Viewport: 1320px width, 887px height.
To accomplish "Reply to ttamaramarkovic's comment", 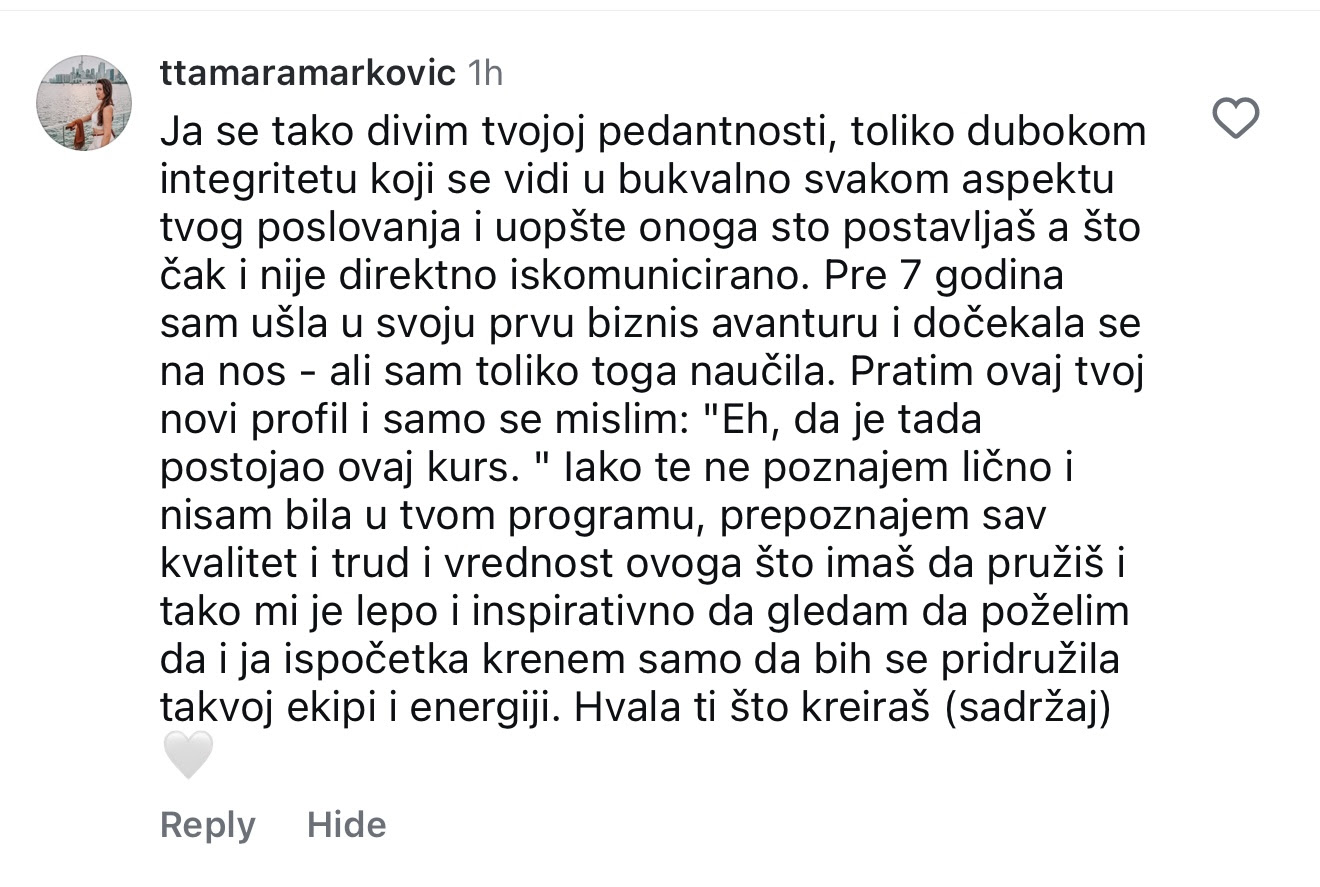I will 207,825.
